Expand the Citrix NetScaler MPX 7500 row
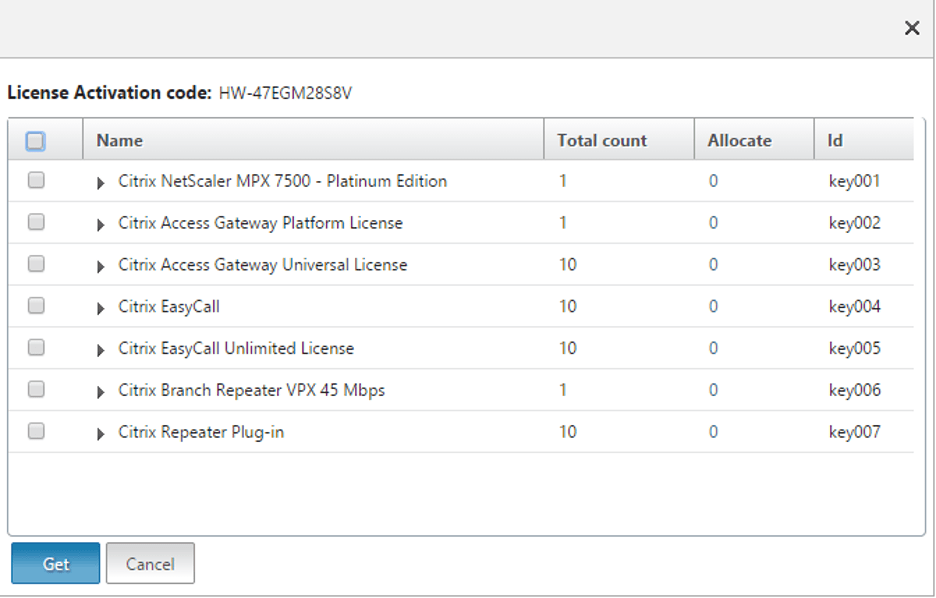This screenshot has height=598, width=936. [x=100, y=181]
